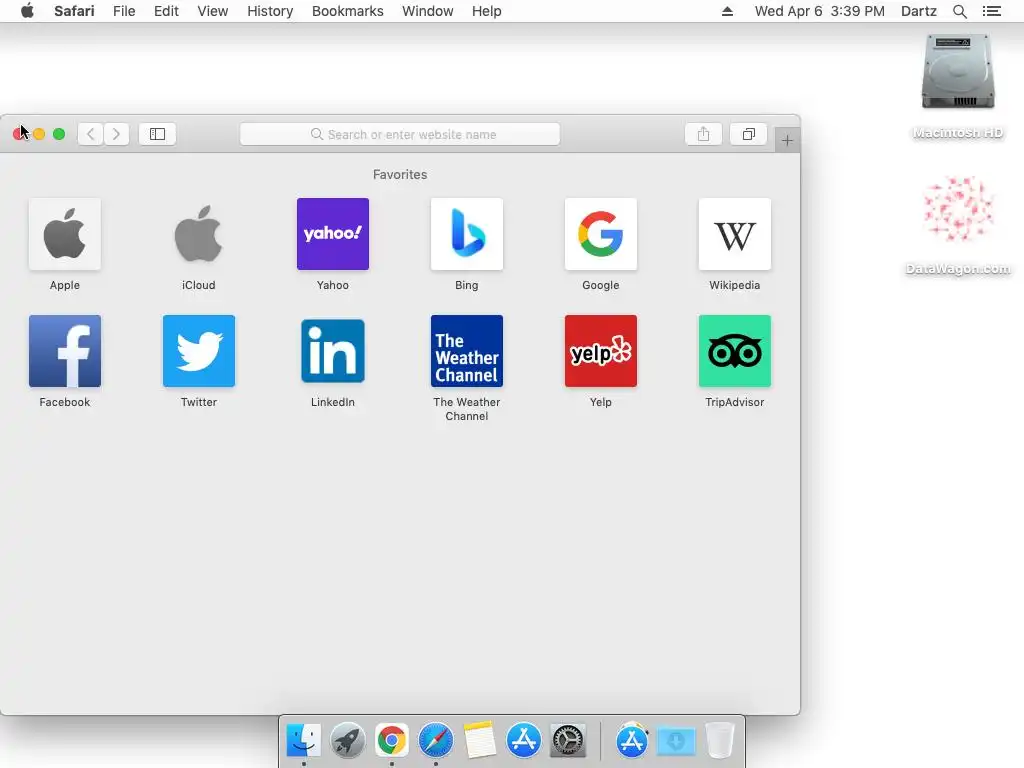Screen dimensions: 1024x768
Task: Open Launchpad rocket in Dock
Action: (347, 740)
